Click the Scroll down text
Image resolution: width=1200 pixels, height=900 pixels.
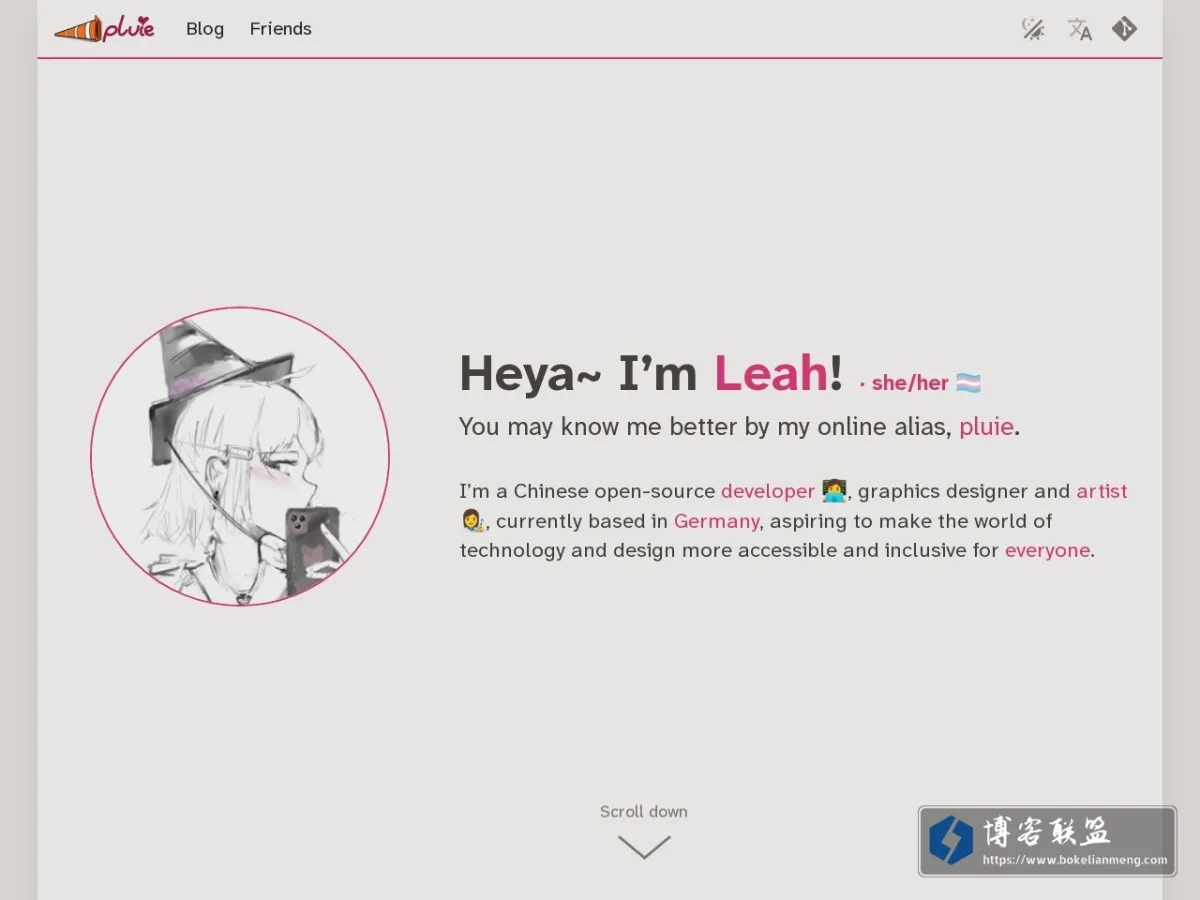(x=644, y=811)
